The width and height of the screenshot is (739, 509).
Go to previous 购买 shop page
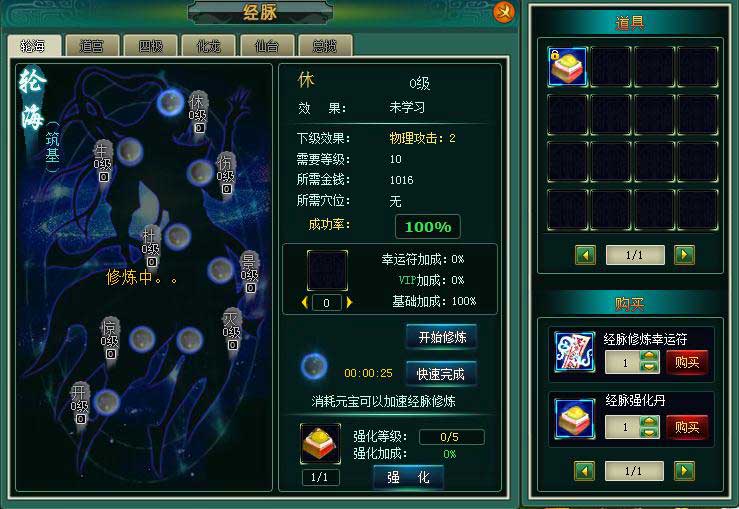click(585, 471)
